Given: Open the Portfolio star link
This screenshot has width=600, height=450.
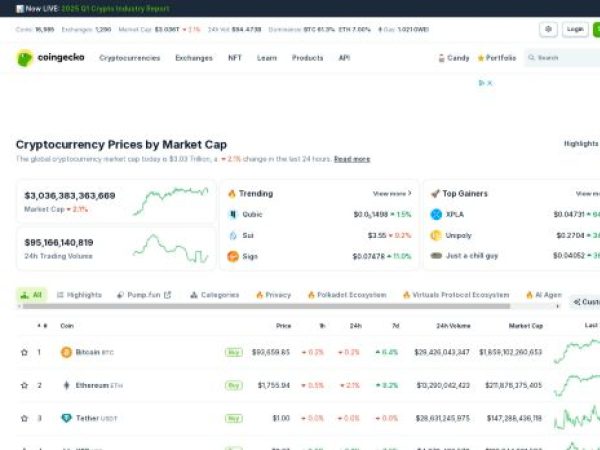Looking at the screenshot, I should [497, 58].
